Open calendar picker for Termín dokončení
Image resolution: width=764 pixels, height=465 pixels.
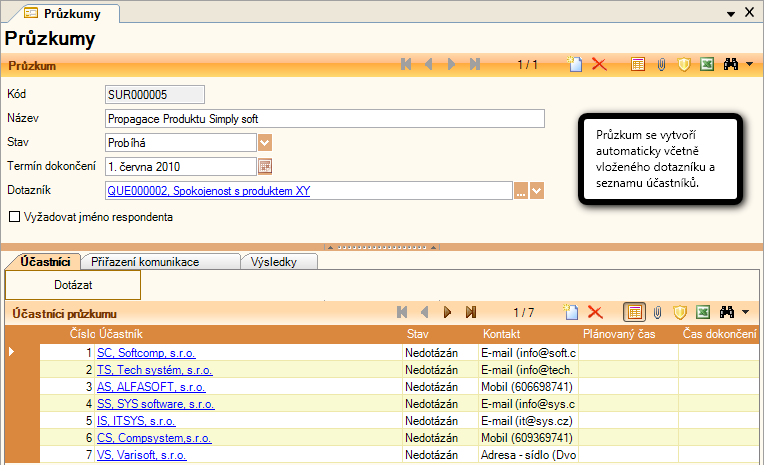click(265, 166)
